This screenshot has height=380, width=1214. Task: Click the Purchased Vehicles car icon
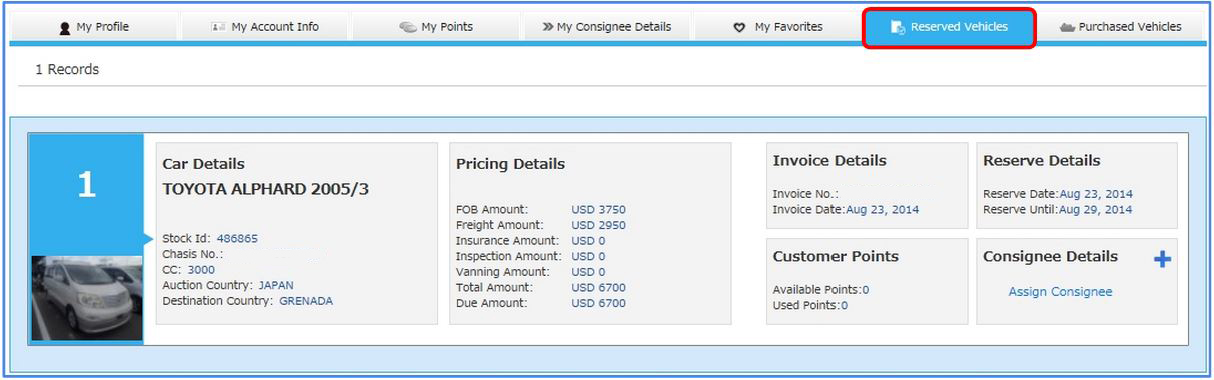tap(1067, 27)
